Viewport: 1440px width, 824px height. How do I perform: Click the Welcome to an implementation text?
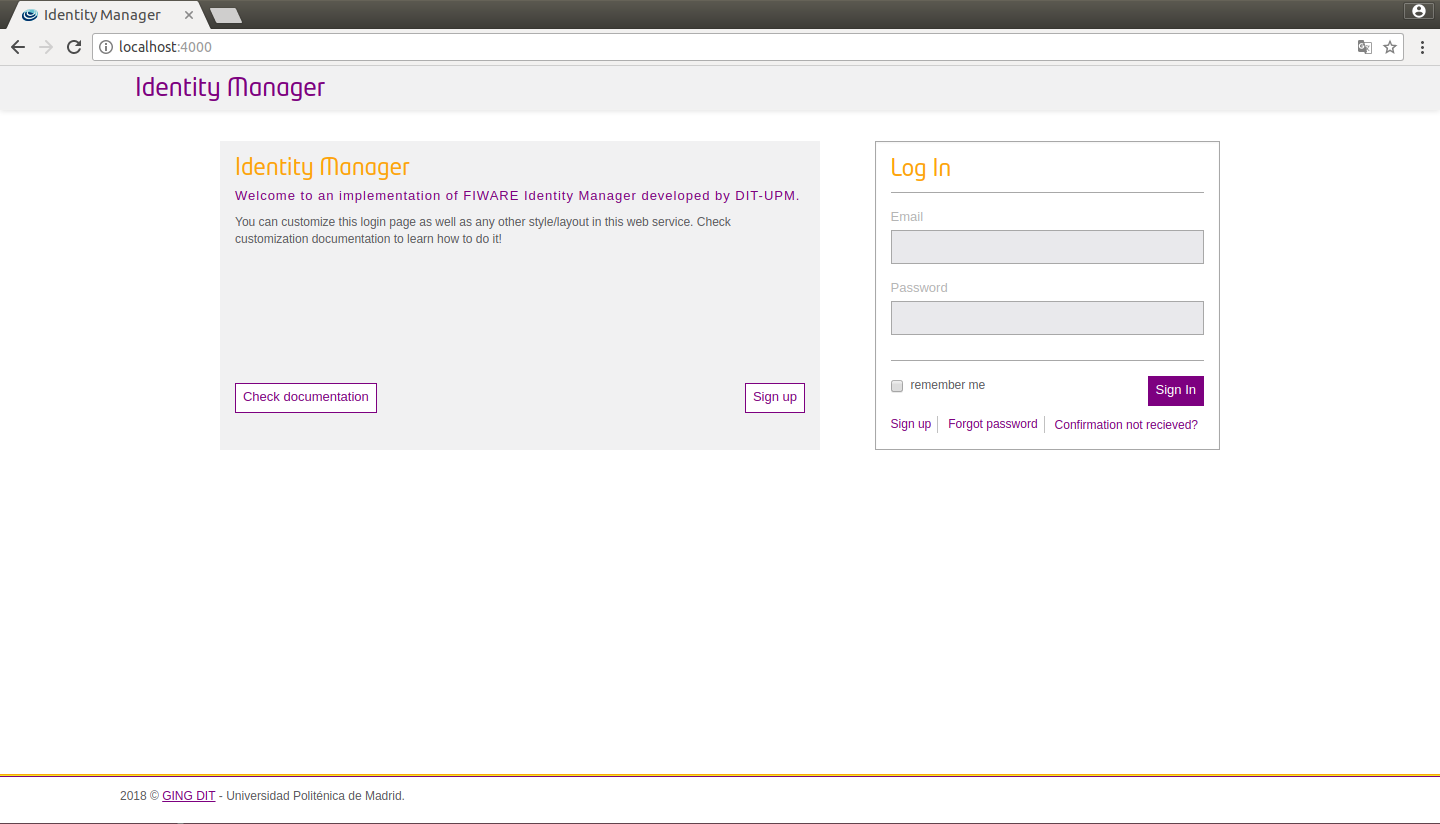pyautogui.click(x=517, y=196)
